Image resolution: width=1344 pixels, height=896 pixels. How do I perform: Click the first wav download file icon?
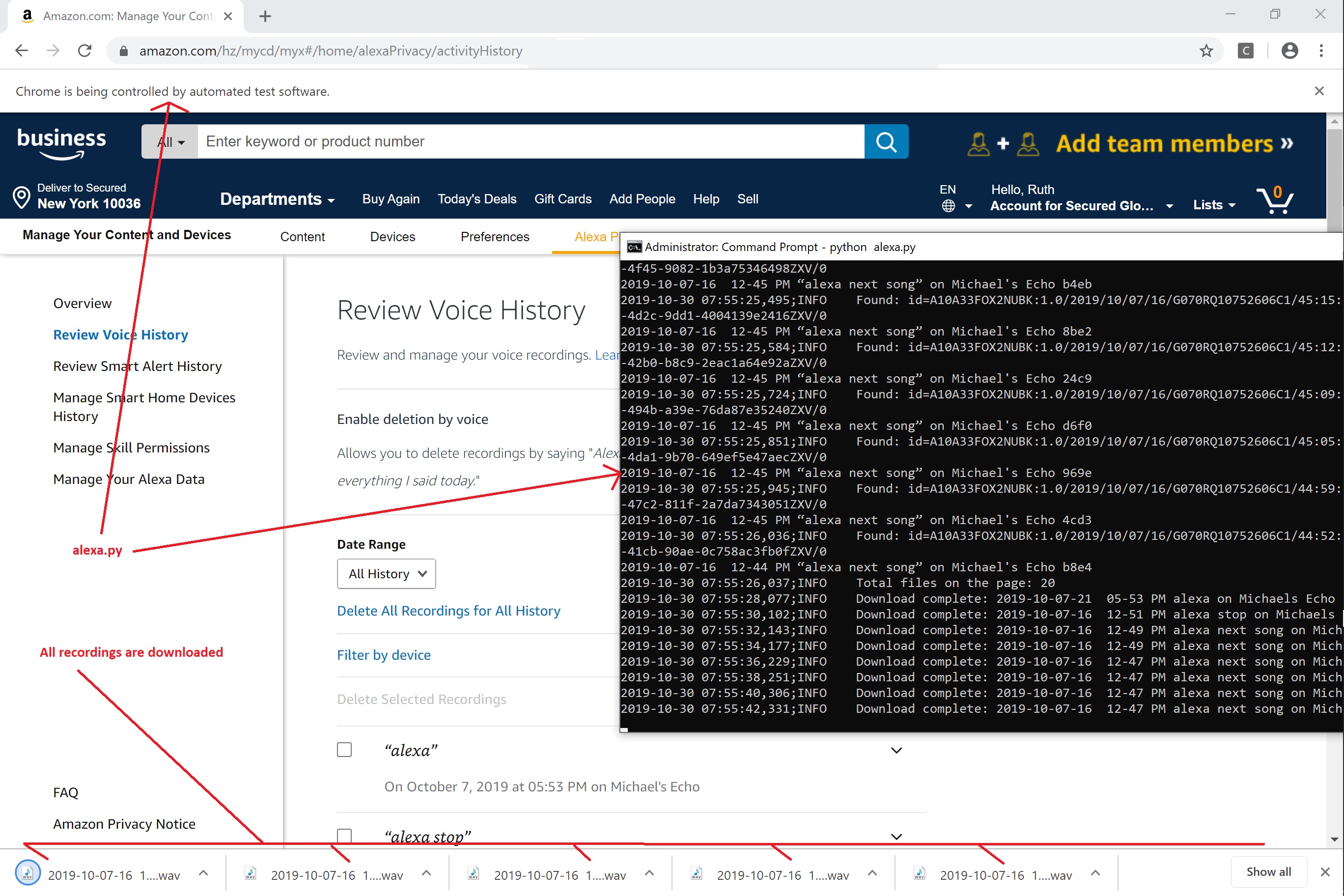point(27,872)
